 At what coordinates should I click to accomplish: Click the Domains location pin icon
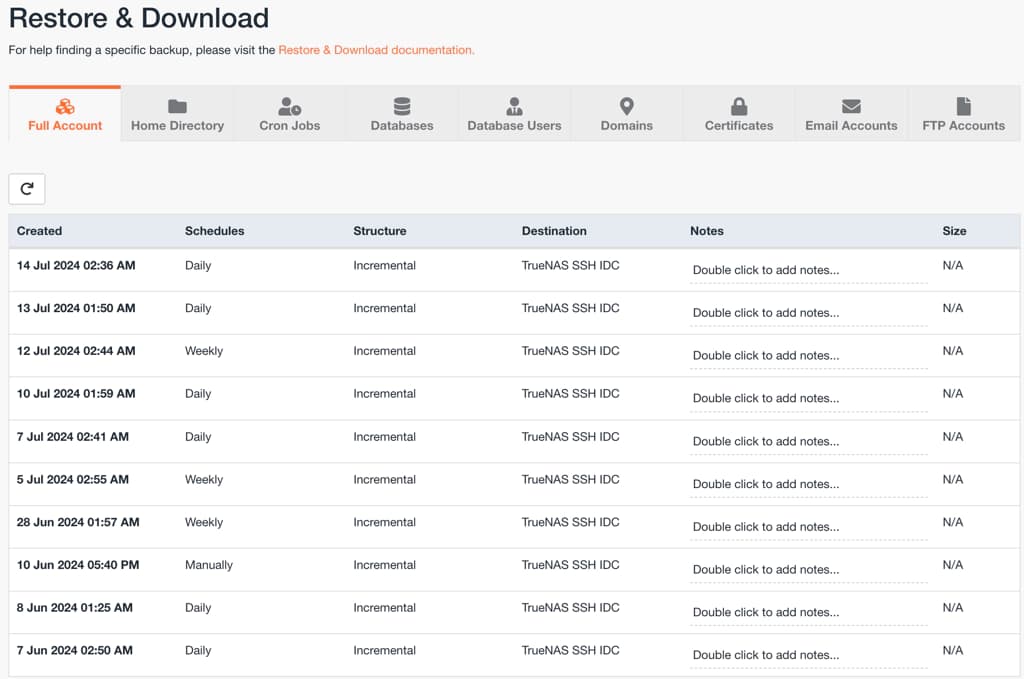(627, 104)
